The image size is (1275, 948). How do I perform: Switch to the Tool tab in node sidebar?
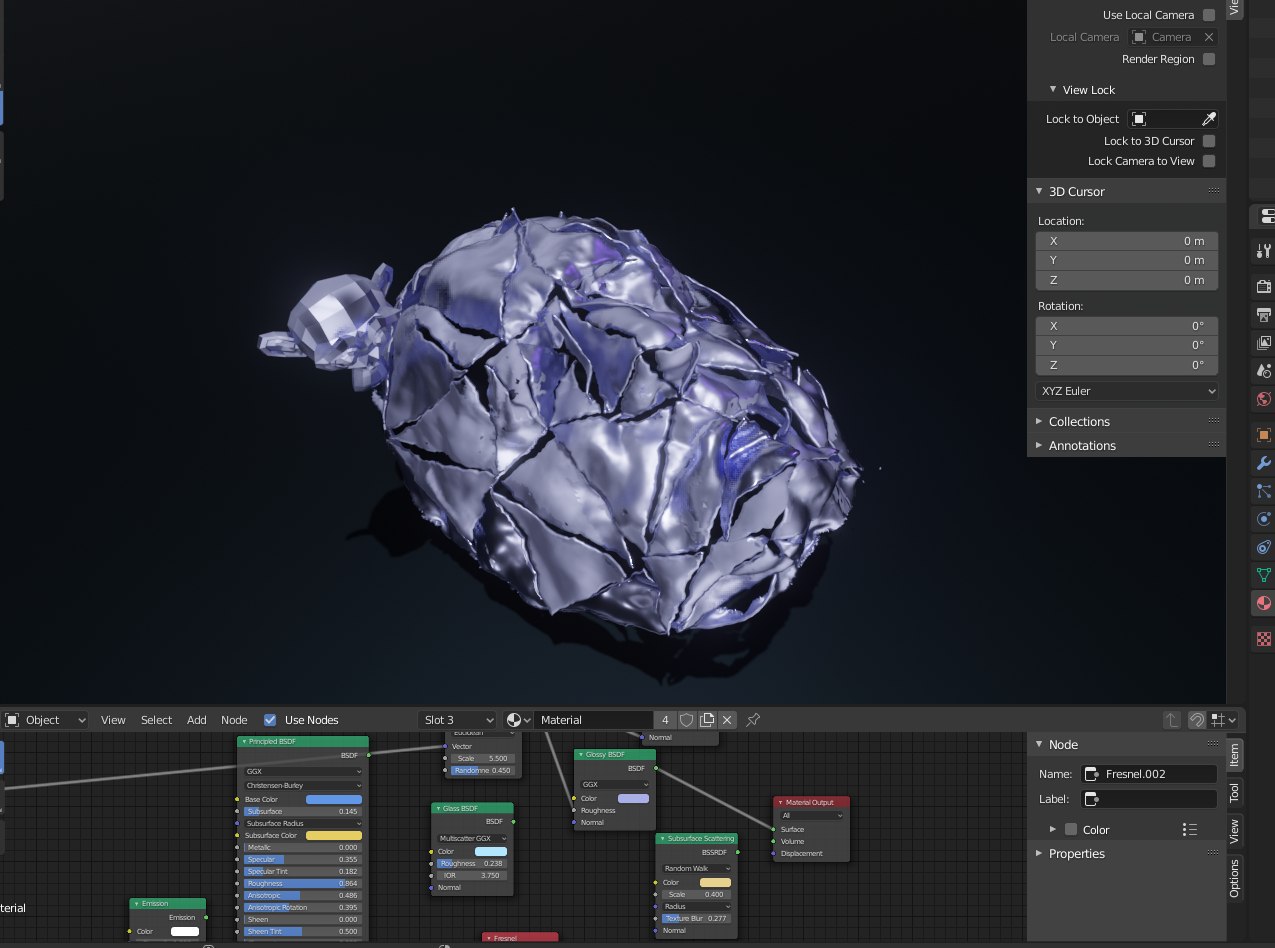(1234, 793)
